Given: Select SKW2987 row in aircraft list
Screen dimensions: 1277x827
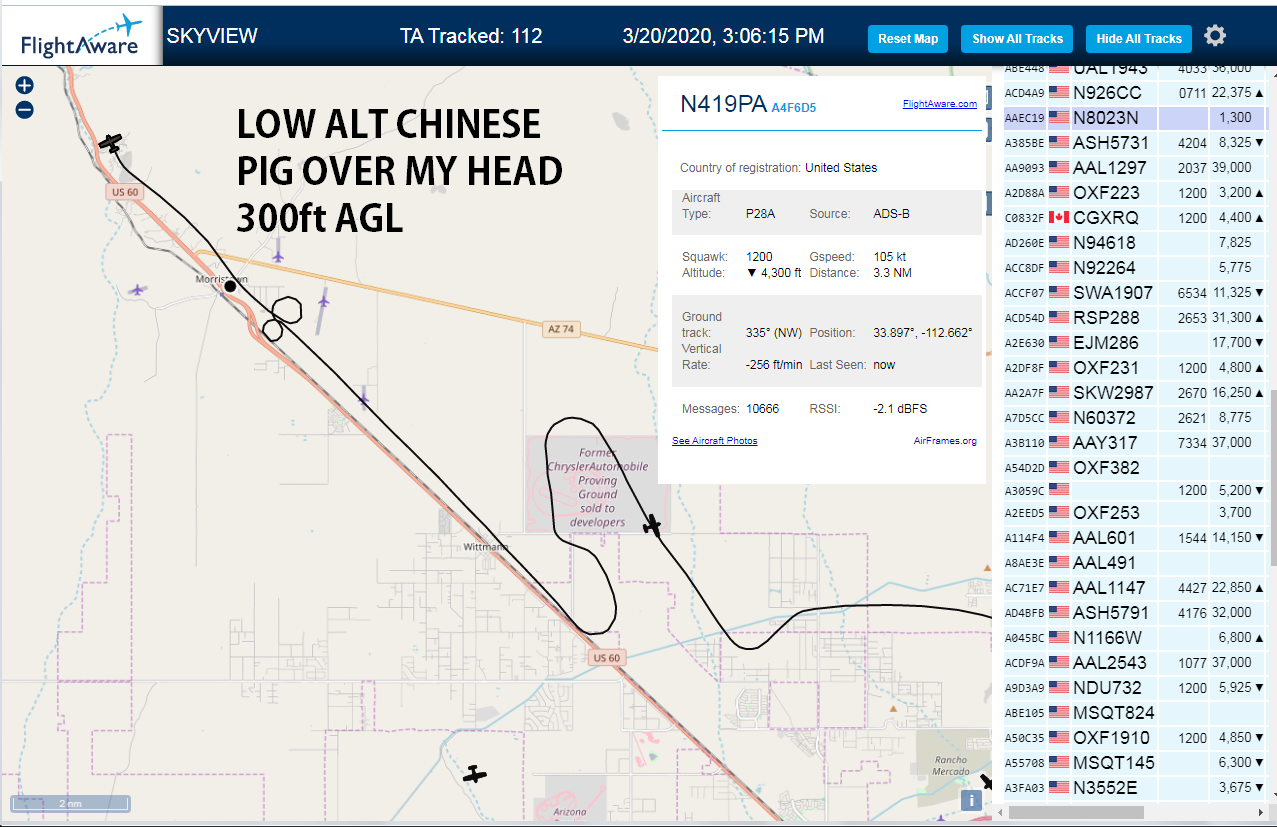Looking at the screenshot, I should pos(1136,393).
